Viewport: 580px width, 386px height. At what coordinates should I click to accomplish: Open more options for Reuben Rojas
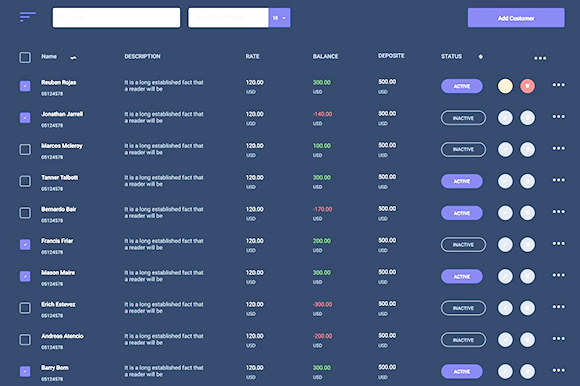tap(559, 85)
